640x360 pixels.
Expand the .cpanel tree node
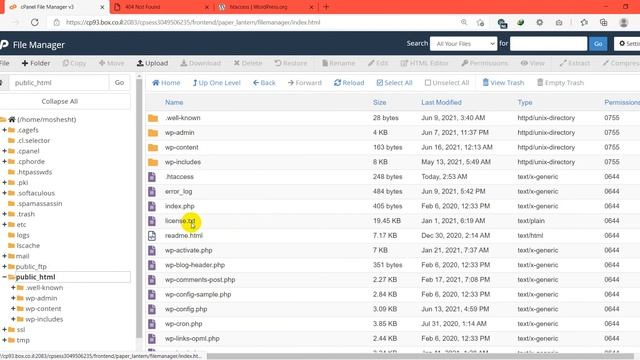click(4, 151)
